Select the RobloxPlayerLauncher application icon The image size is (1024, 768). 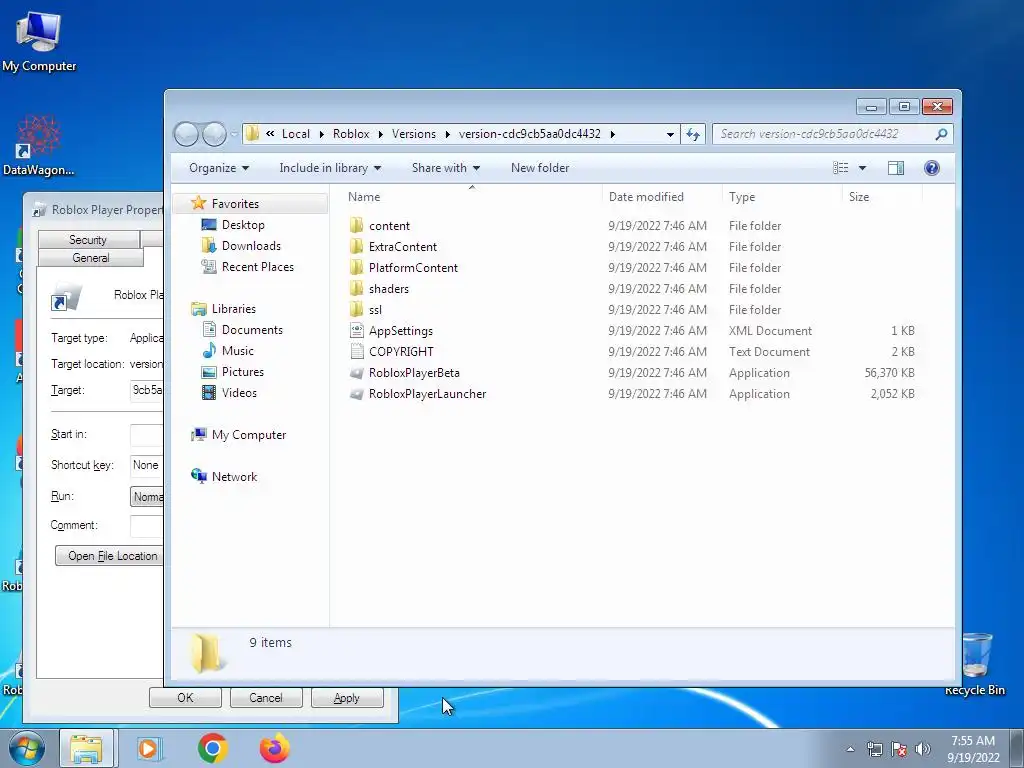click(357, 394)
